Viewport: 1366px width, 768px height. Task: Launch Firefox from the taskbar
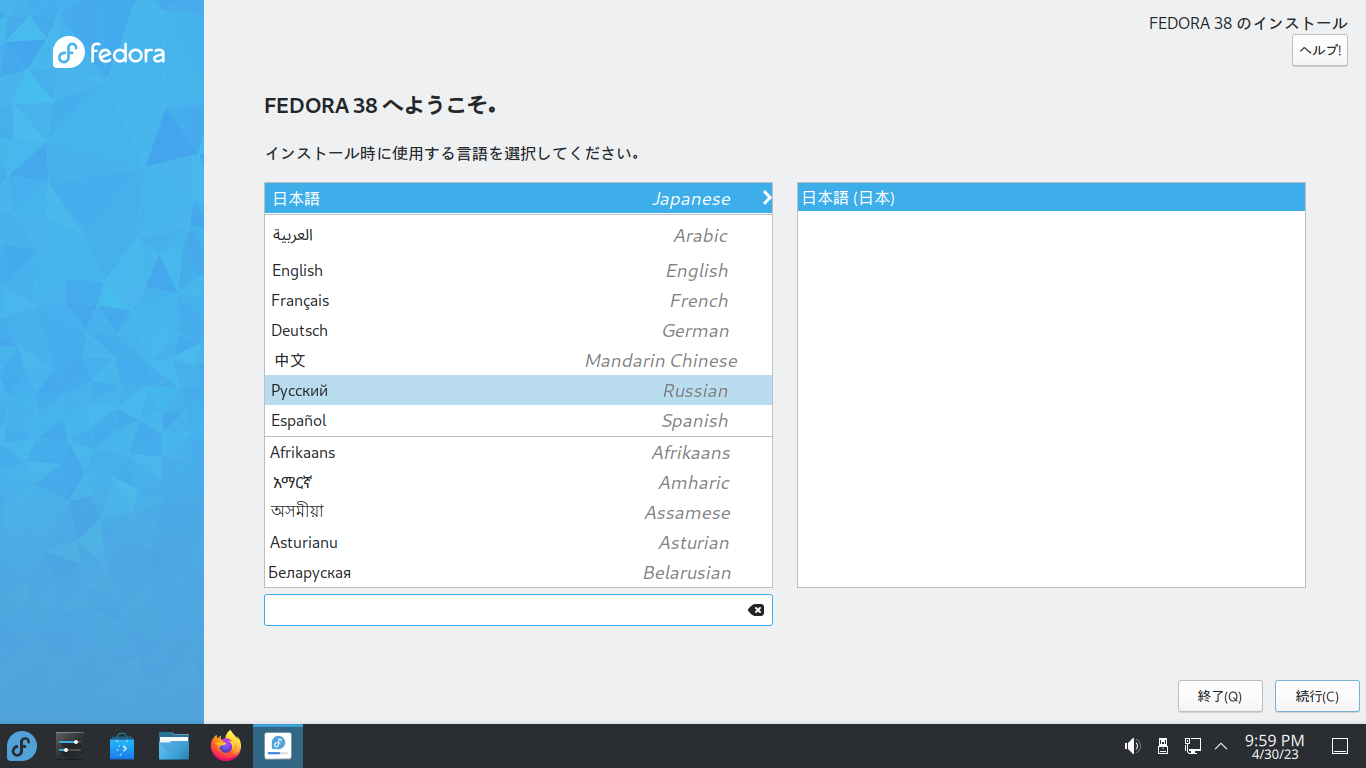click(226, 746)
